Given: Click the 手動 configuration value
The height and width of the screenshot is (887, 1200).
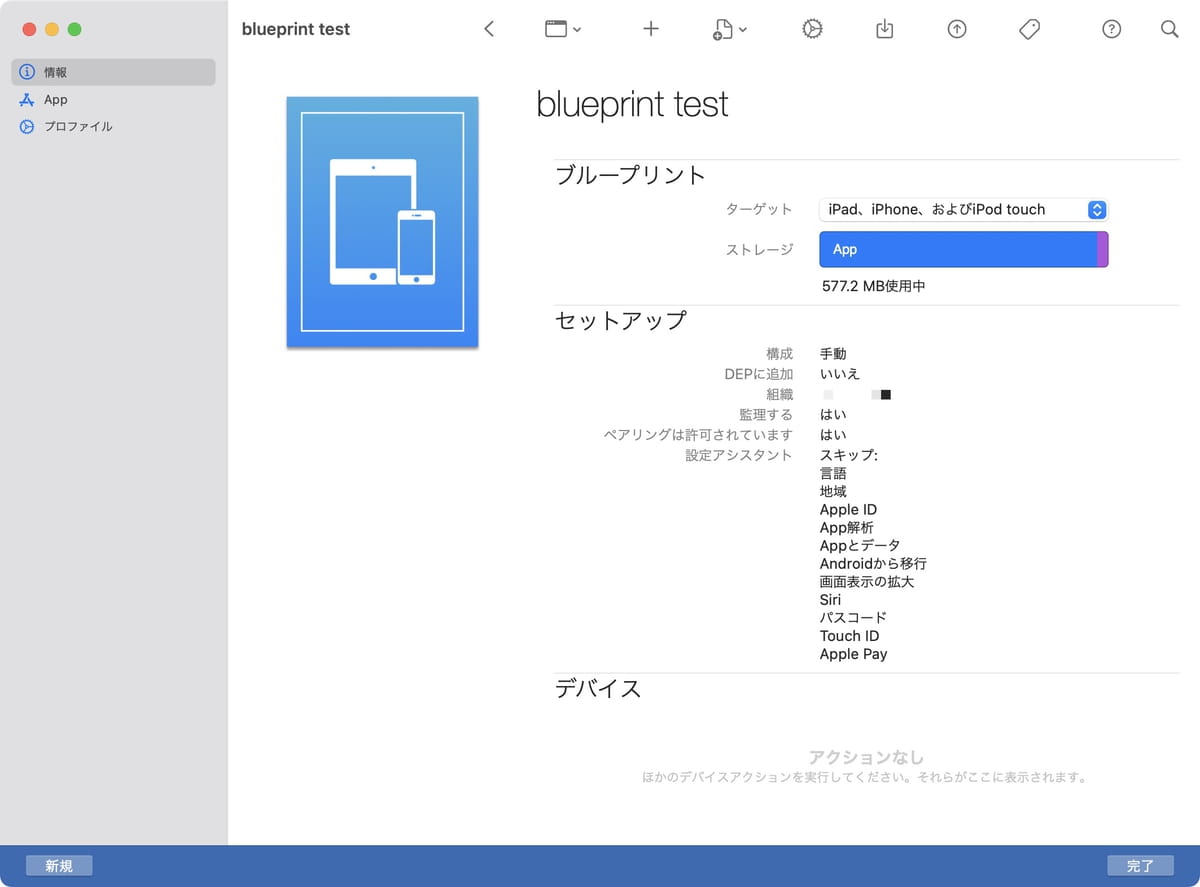Looking at the screenshot, I should click(833, 354).
